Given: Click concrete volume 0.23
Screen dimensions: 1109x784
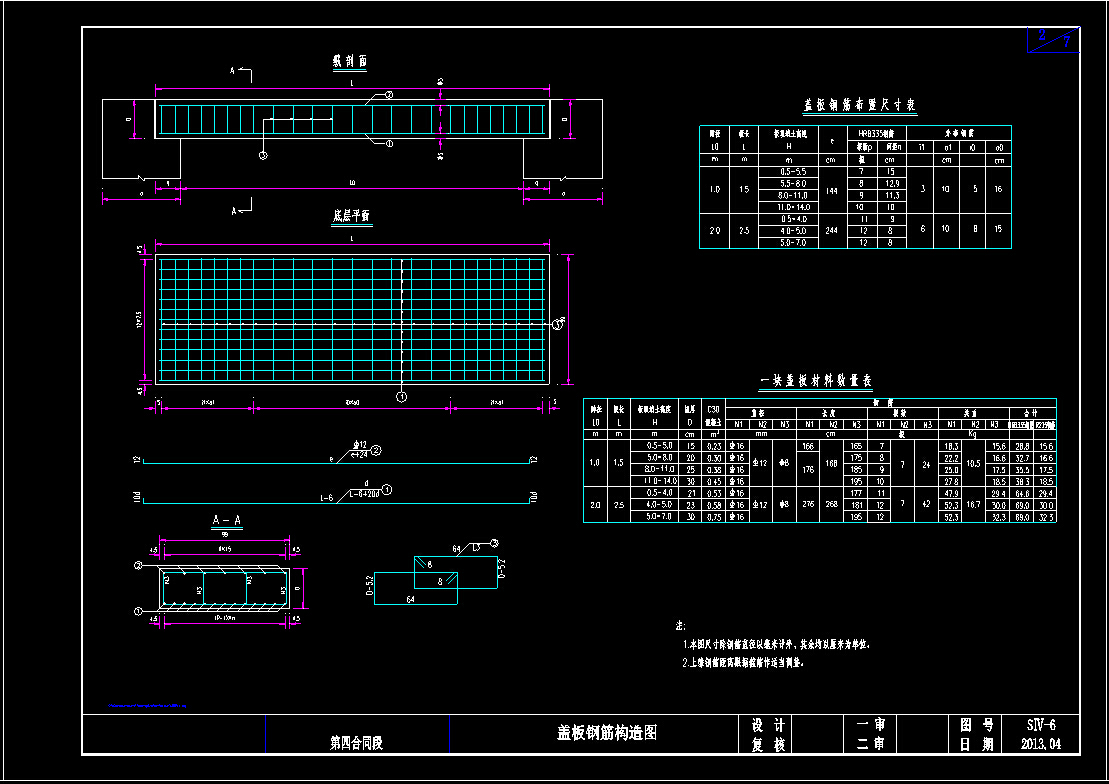Looking at the screenshot, I should 714,446.
